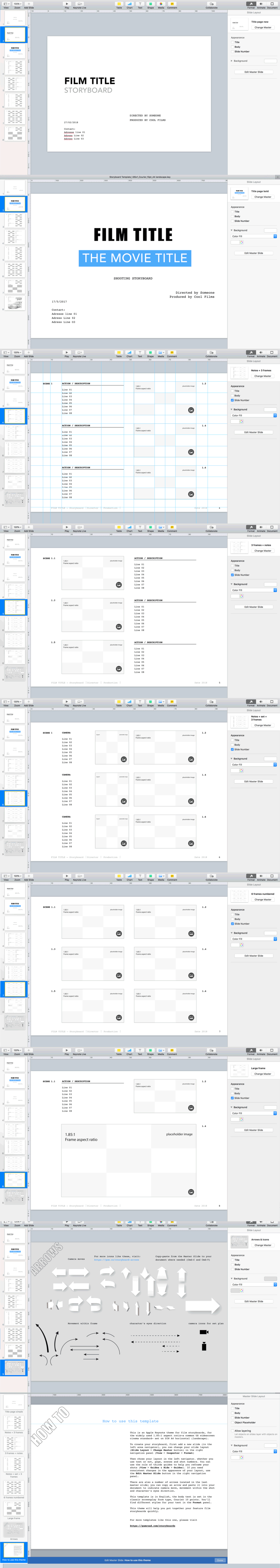Screen dimensions: 280x1568
Task: Collapse Background section in Arrows & Icons inspector
Action: click(x=231, y=1279)
